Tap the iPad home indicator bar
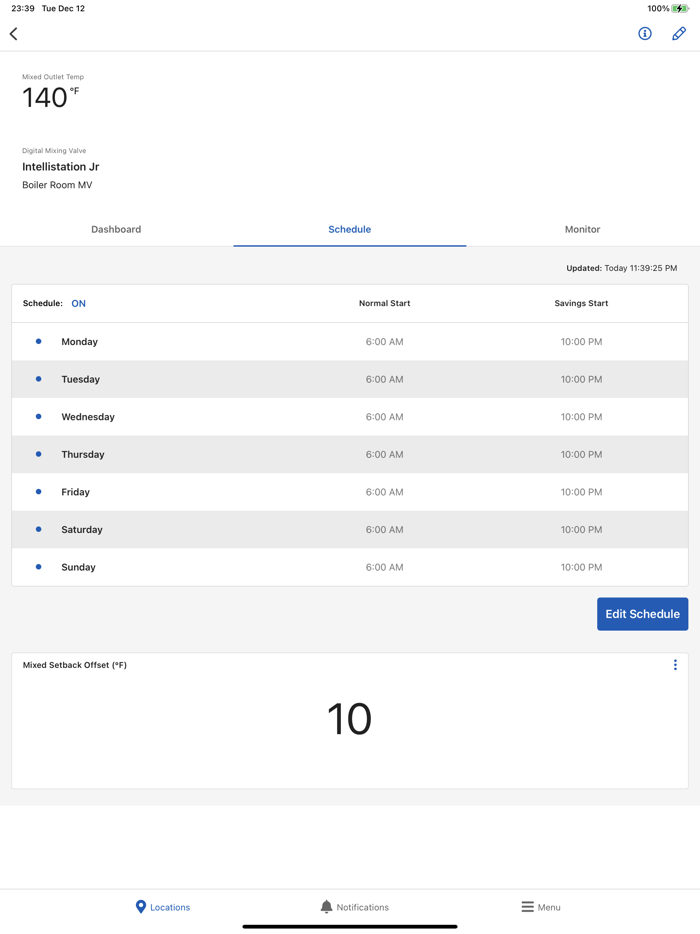Screen dimensions: 700x934 coord(350,926)
